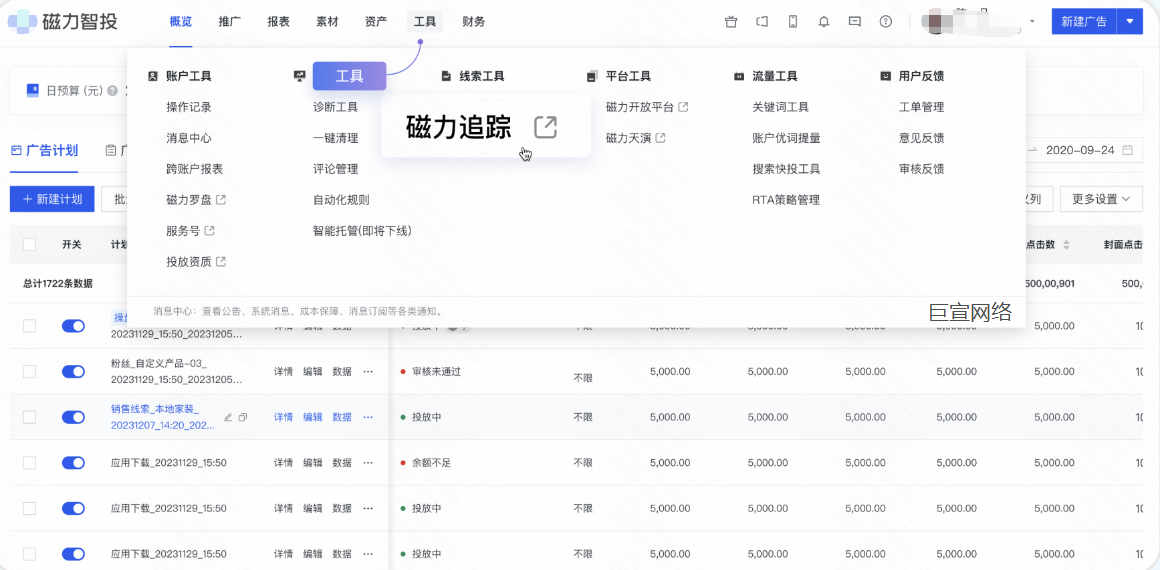Click the external link icon beside 磁力开放平台

pyautogui.click(x=684, y=107)
